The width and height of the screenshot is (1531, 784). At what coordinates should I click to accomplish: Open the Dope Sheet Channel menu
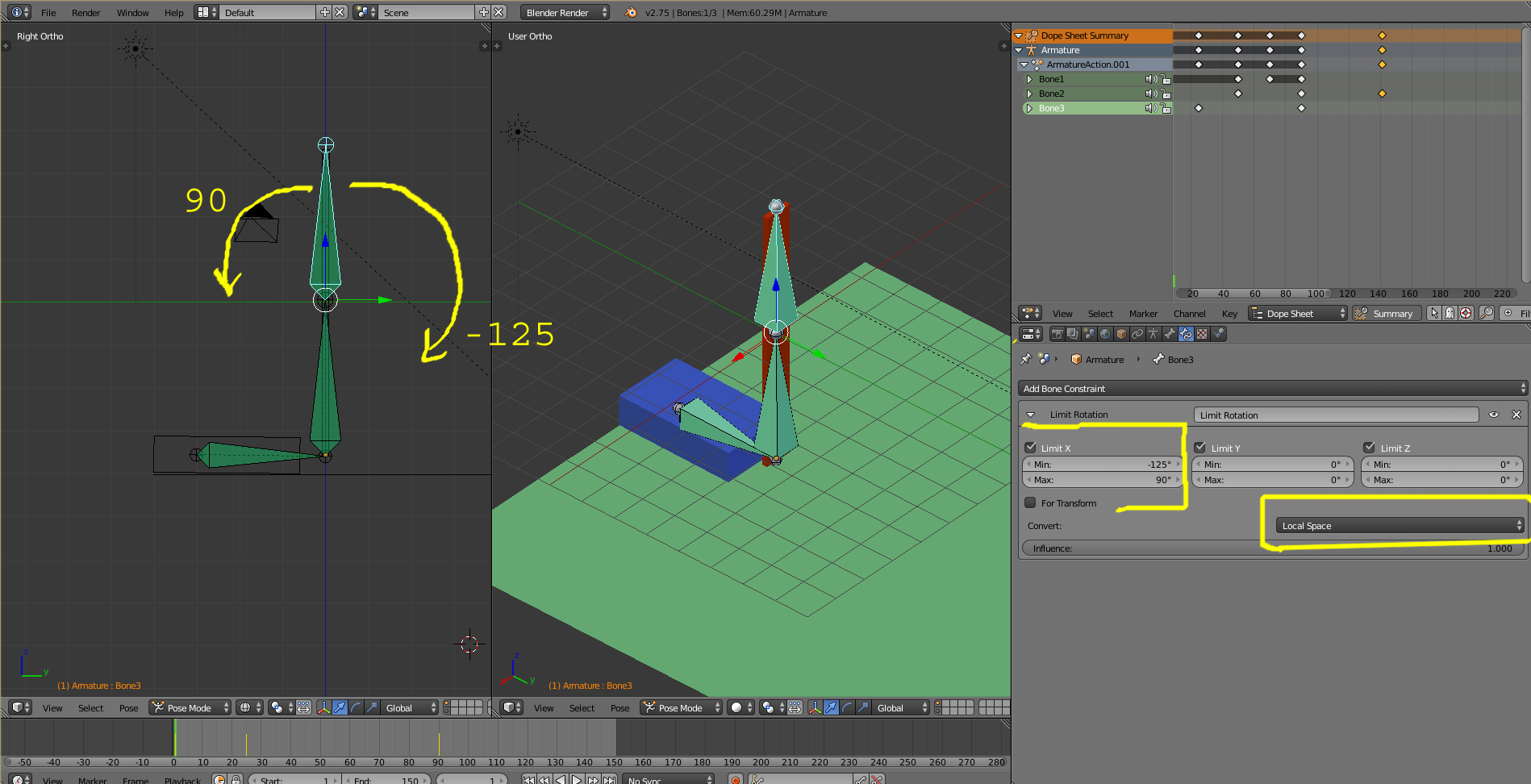tap(1189, 314)
